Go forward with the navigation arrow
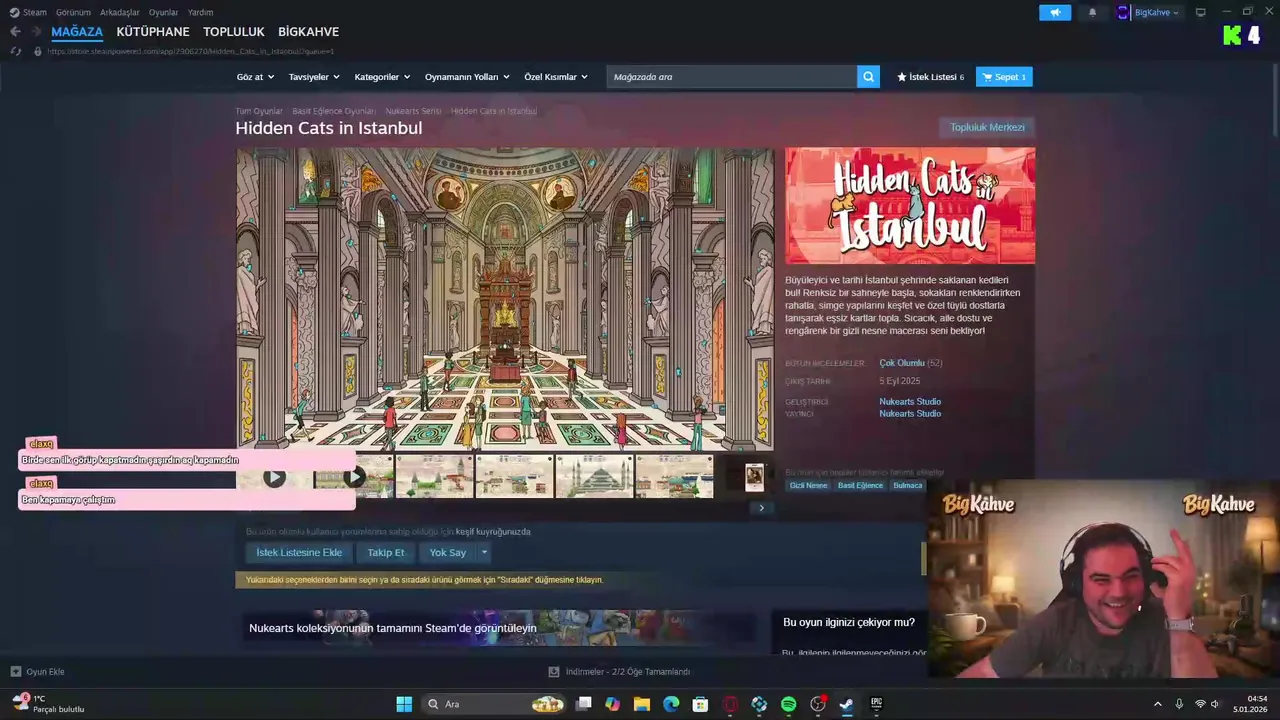The image size is (1280, 720). point(38,32)
